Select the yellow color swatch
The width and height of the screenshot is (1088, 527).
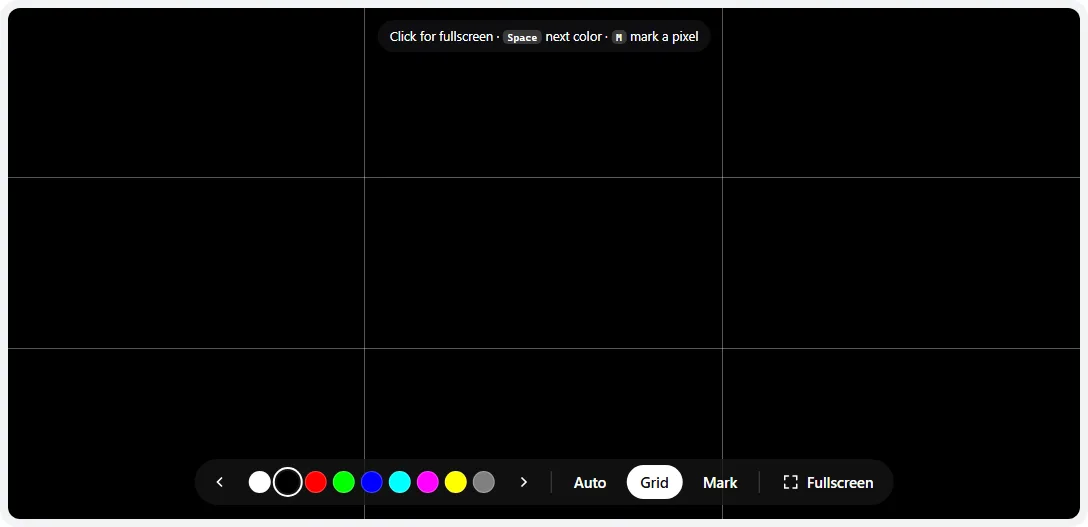pyautogui.click(x=456, y=482)
